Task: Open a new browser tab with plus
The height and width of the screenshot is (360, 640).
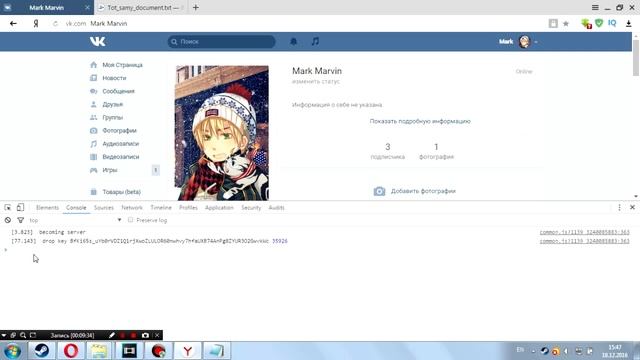Action: click(x=196, y=7)
